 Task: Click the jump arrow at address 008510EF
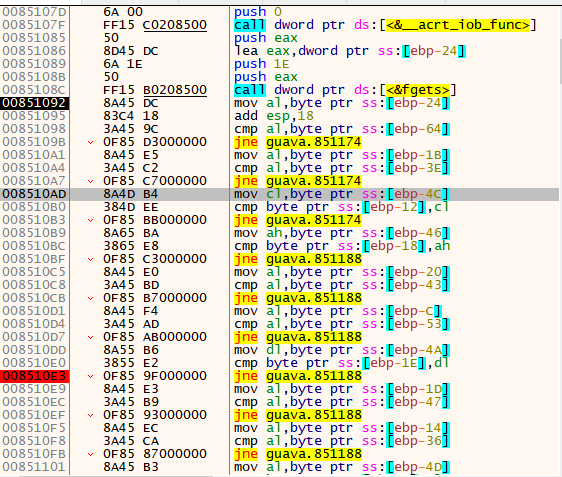coord(91,416)
